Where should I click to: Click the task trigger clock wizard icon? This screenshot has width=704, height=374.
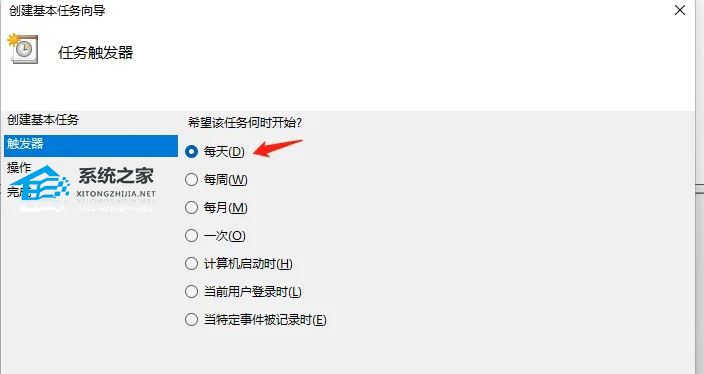tap(23, 48)
